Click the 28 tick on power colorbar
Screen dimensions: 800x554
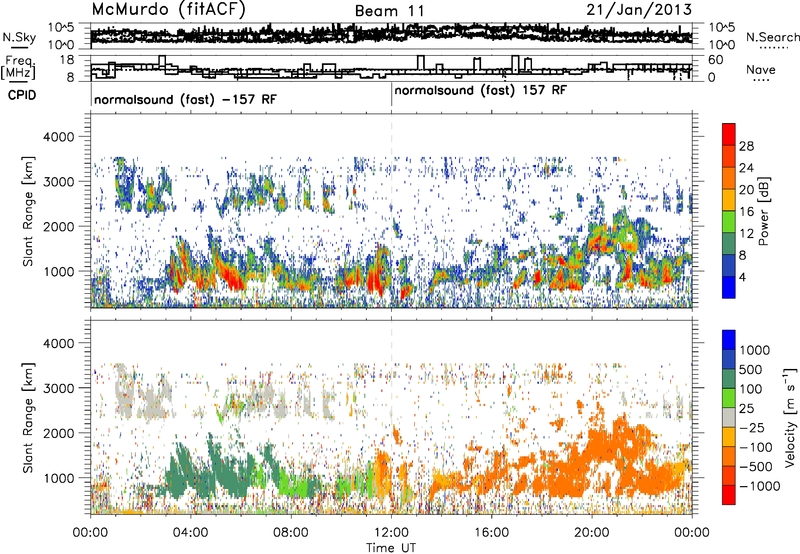tap(746, 146)
